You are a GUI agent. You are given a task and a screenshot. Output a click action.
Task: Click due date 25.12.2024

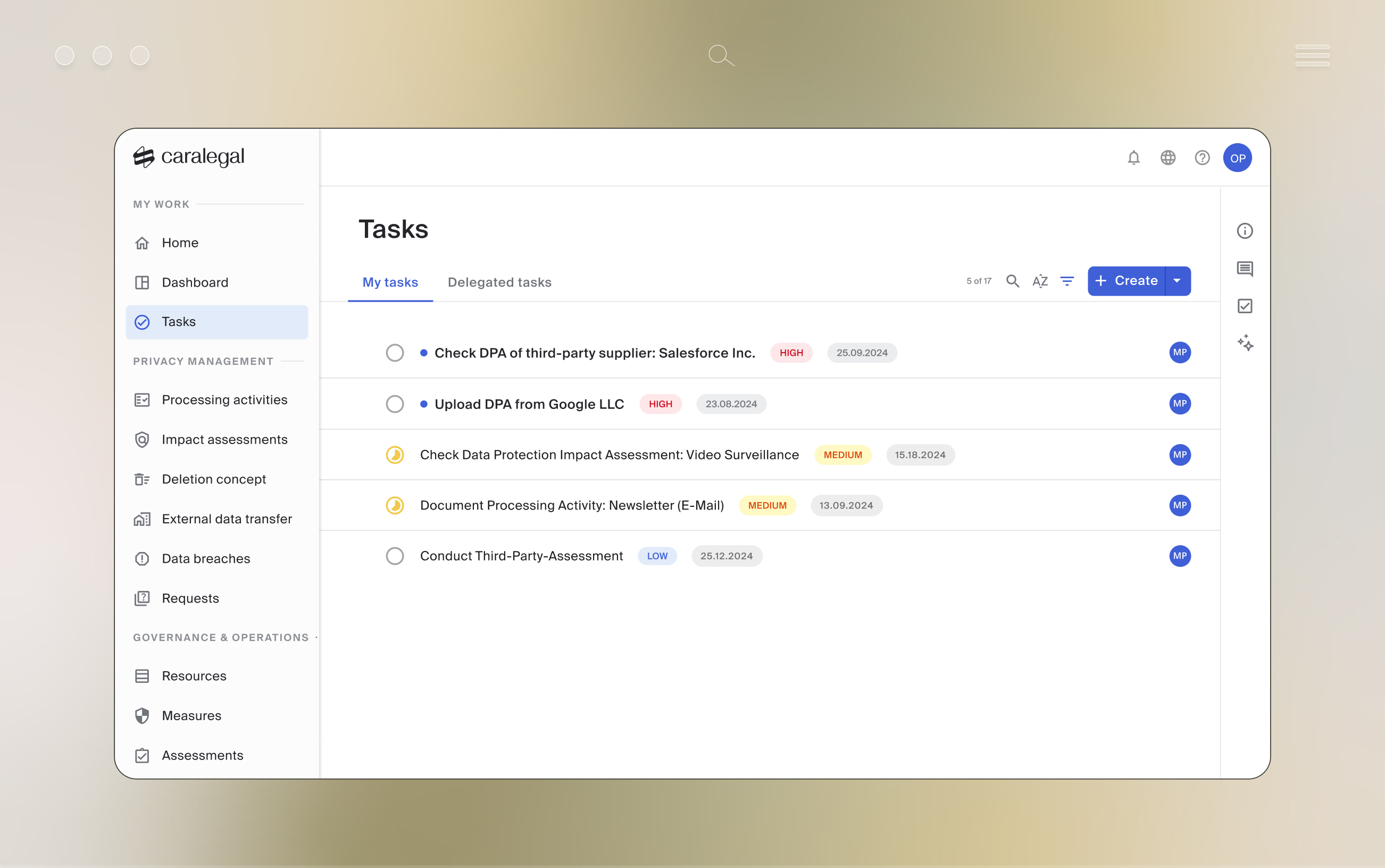[x=726, y=556]
